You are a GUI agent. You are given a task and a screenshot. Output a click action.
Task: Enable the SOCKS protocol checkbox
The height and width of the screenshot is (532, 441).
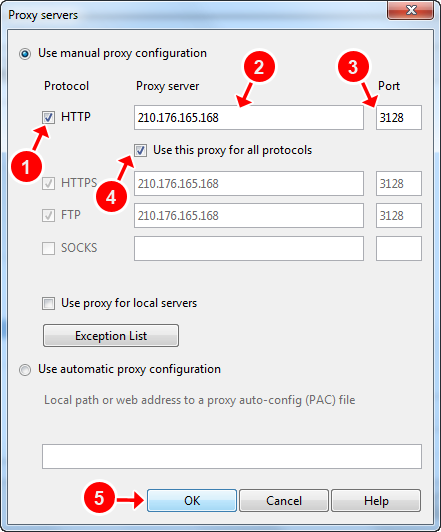49,248
